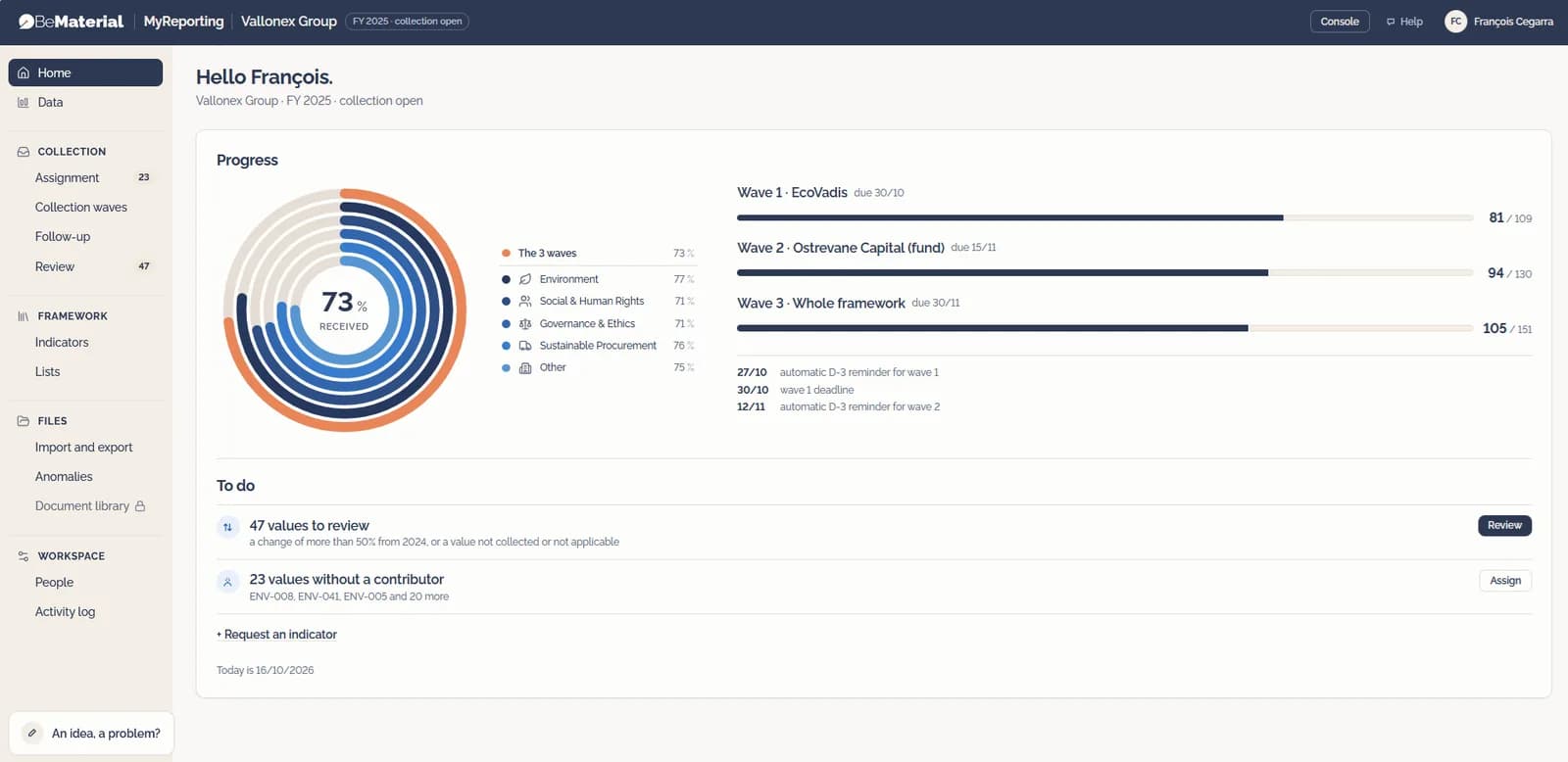Click the Wave 3 Whole framework progress bar

tap(1105, 328)
